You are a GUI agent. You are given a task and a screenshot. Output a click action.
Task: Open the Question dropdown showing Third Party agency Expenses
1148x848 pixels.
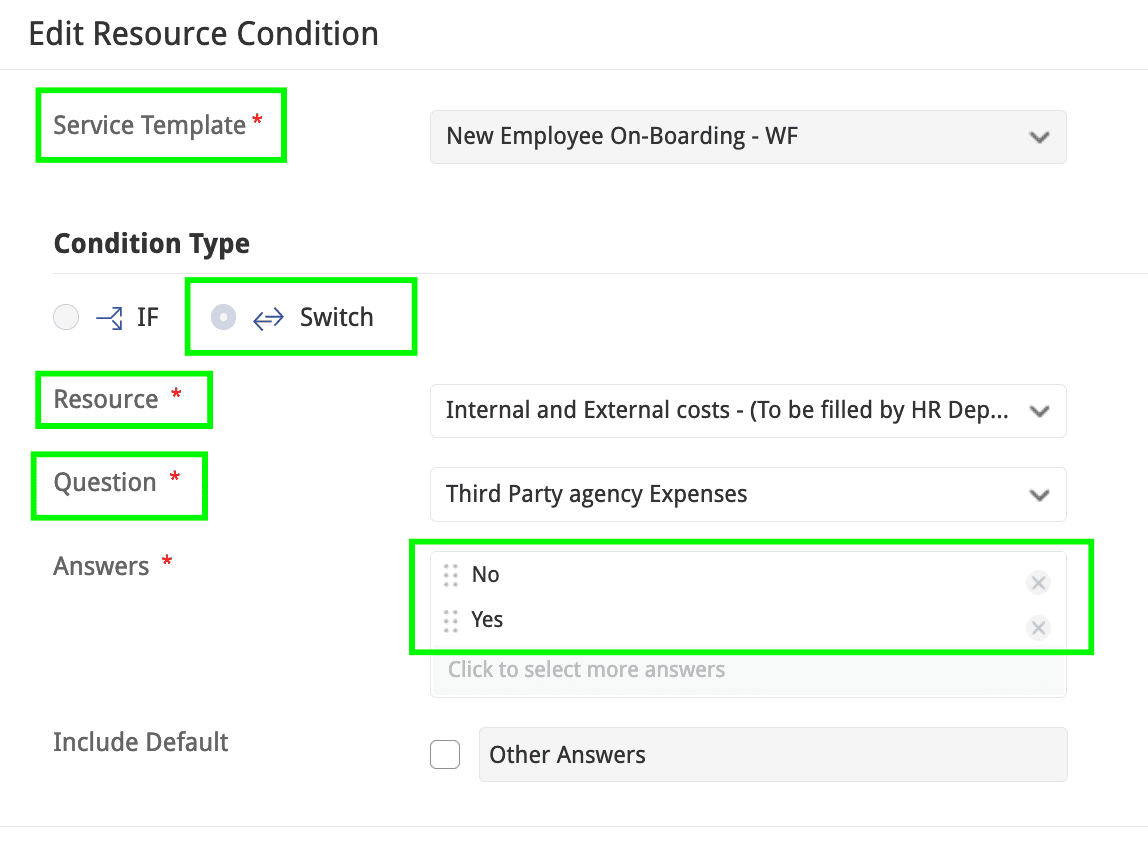(747, 494)
